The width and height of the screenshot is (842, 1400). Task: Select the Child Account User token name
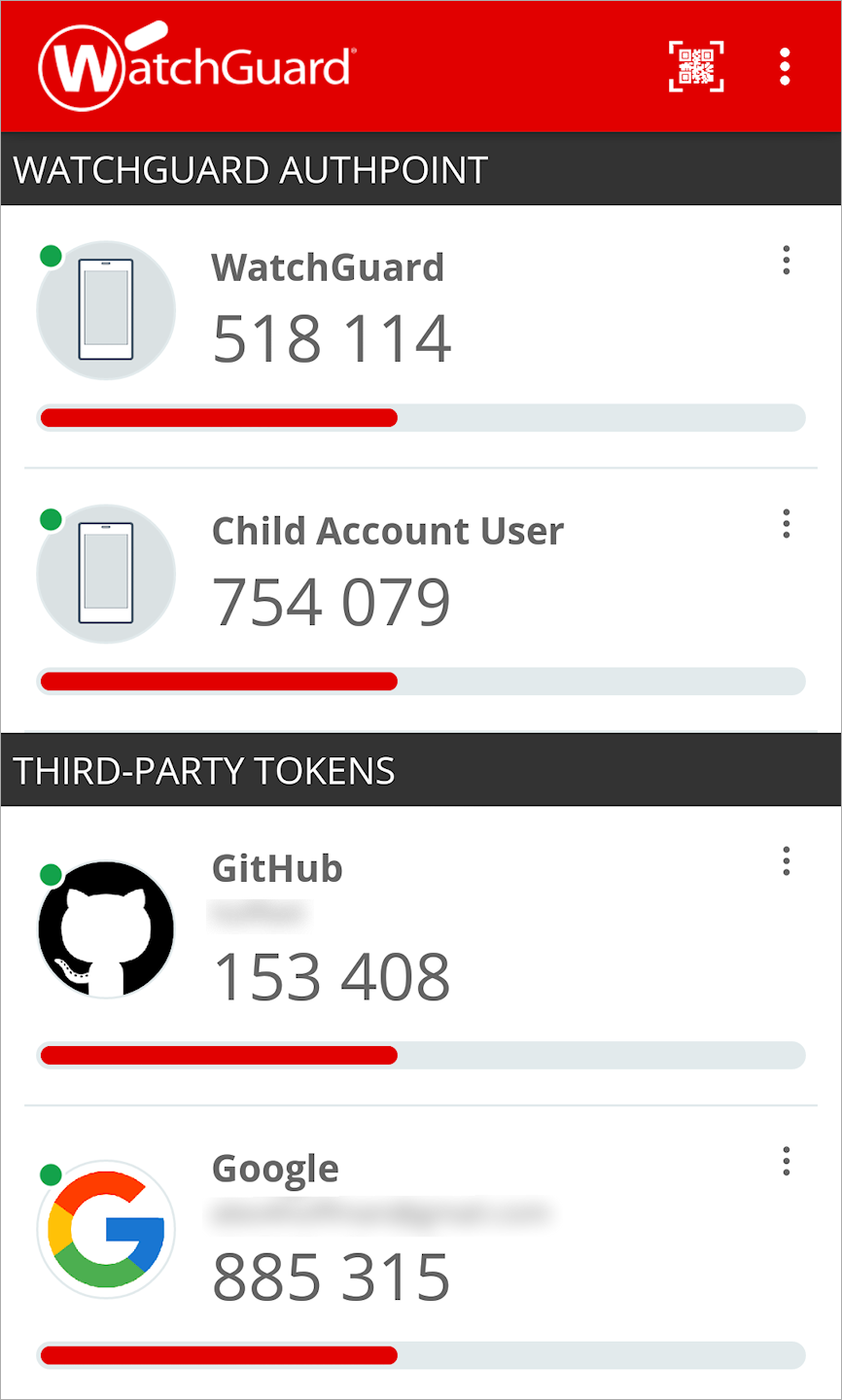coord(388,531)
